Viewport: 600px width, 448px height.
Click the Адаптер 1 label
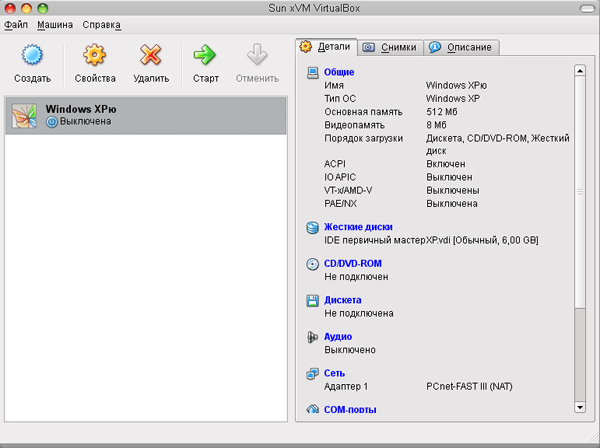346,386
